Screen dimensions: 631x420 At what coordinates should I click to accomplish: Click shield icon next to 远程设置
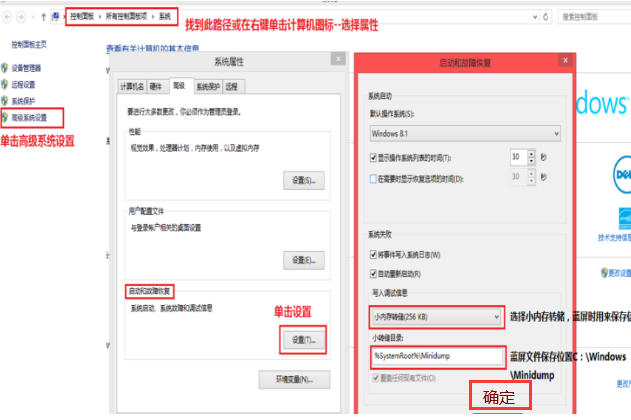(5, 84)
